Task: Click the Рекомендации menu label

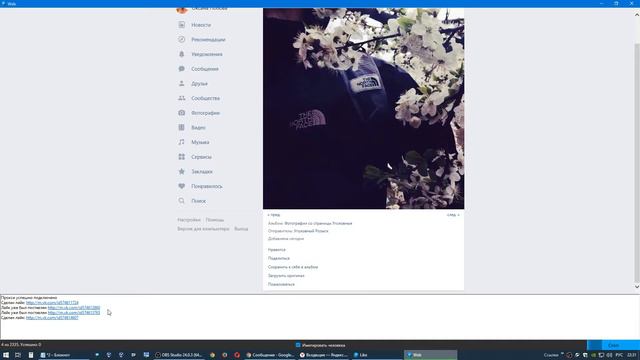Action: pos(208,40)
